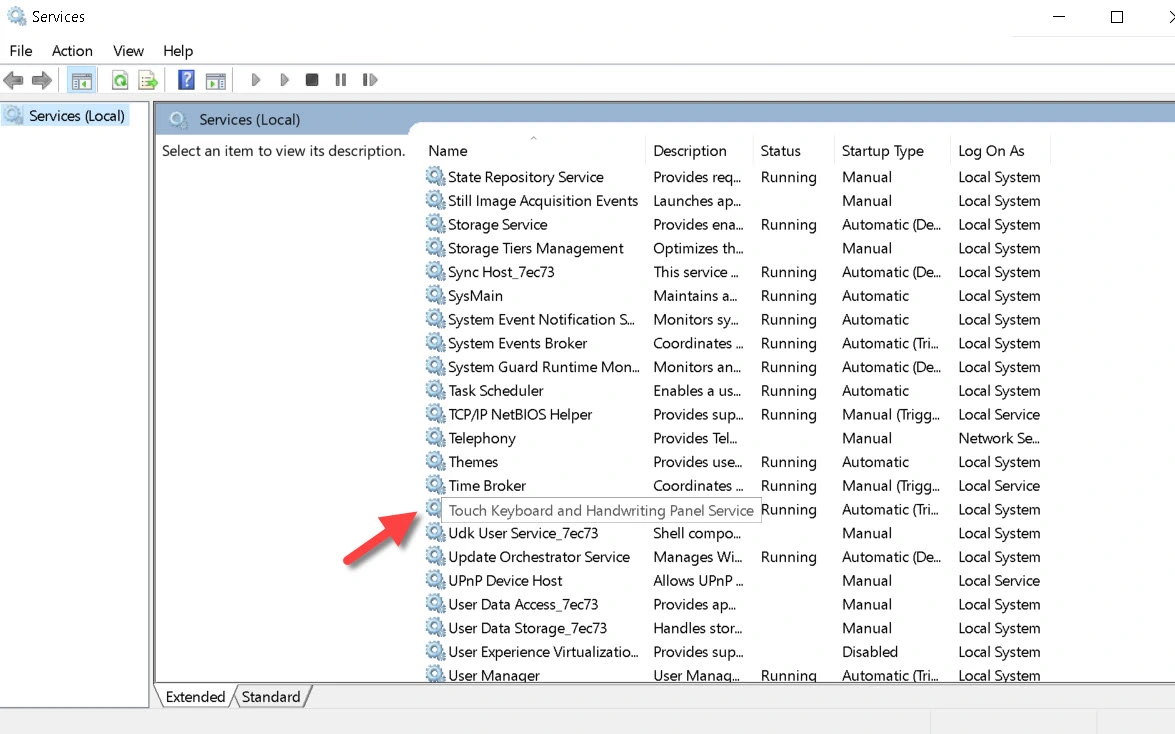
Task: Select Services (Local) in the console tree
Action: pyautogui.click(x=76, y=115)
